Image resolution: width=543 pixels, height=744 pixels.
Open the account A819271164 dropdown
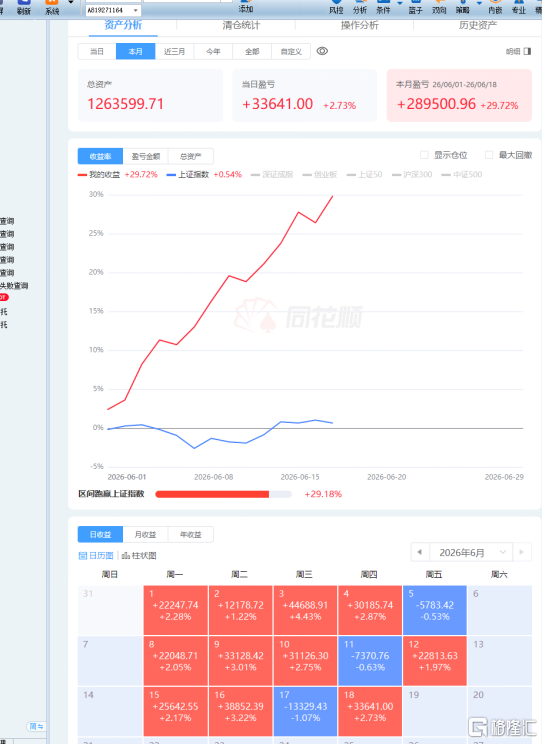coord(136,10)
